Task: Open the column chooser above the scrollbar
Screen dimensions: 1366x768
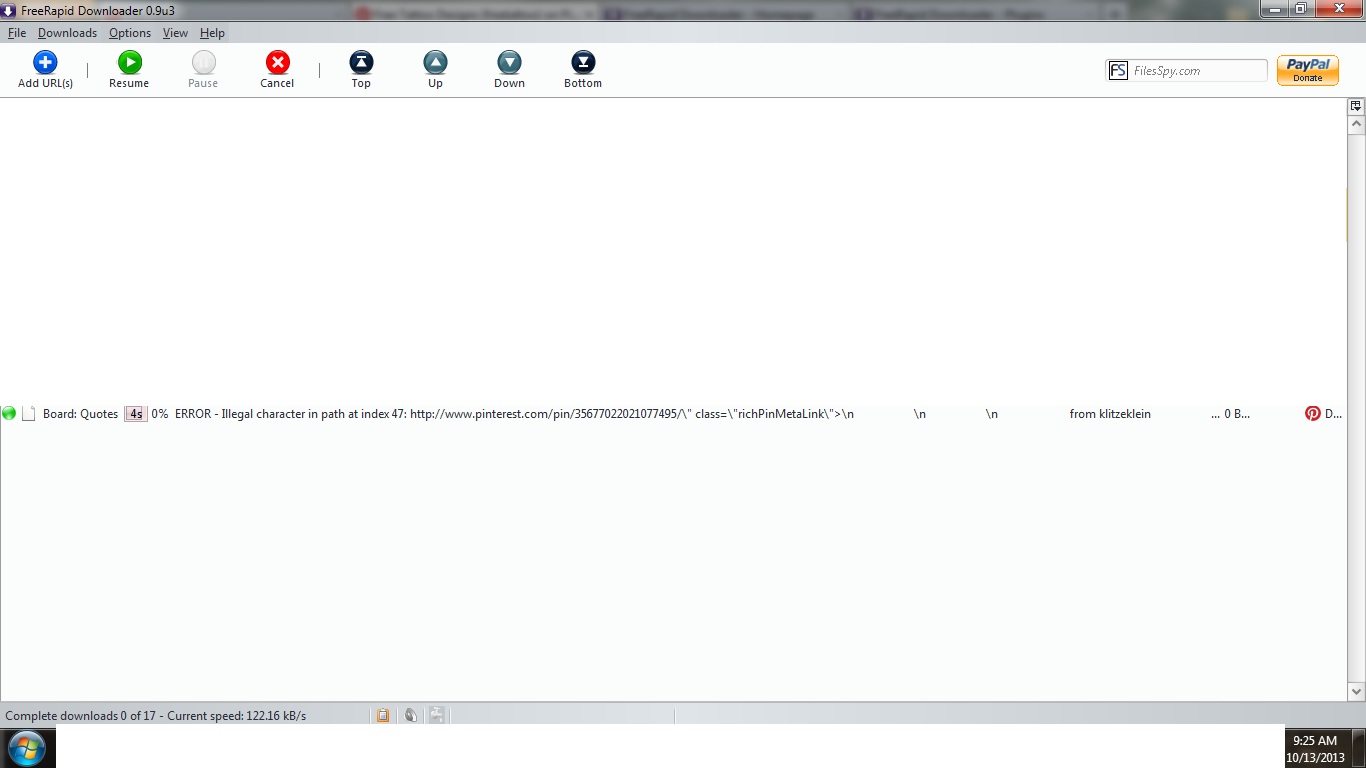Action: [x=1356, y=106]
